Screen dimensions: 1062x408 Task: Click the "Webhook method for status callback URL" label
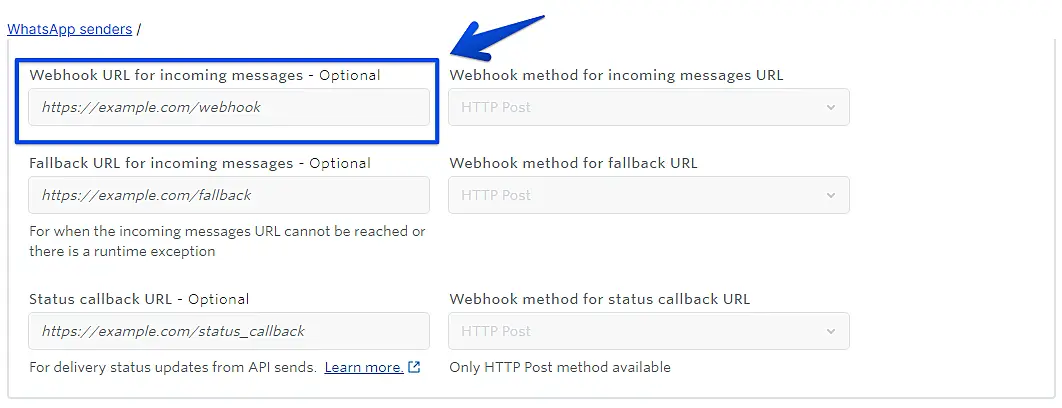pyautogui.click(x=599, y=299)
